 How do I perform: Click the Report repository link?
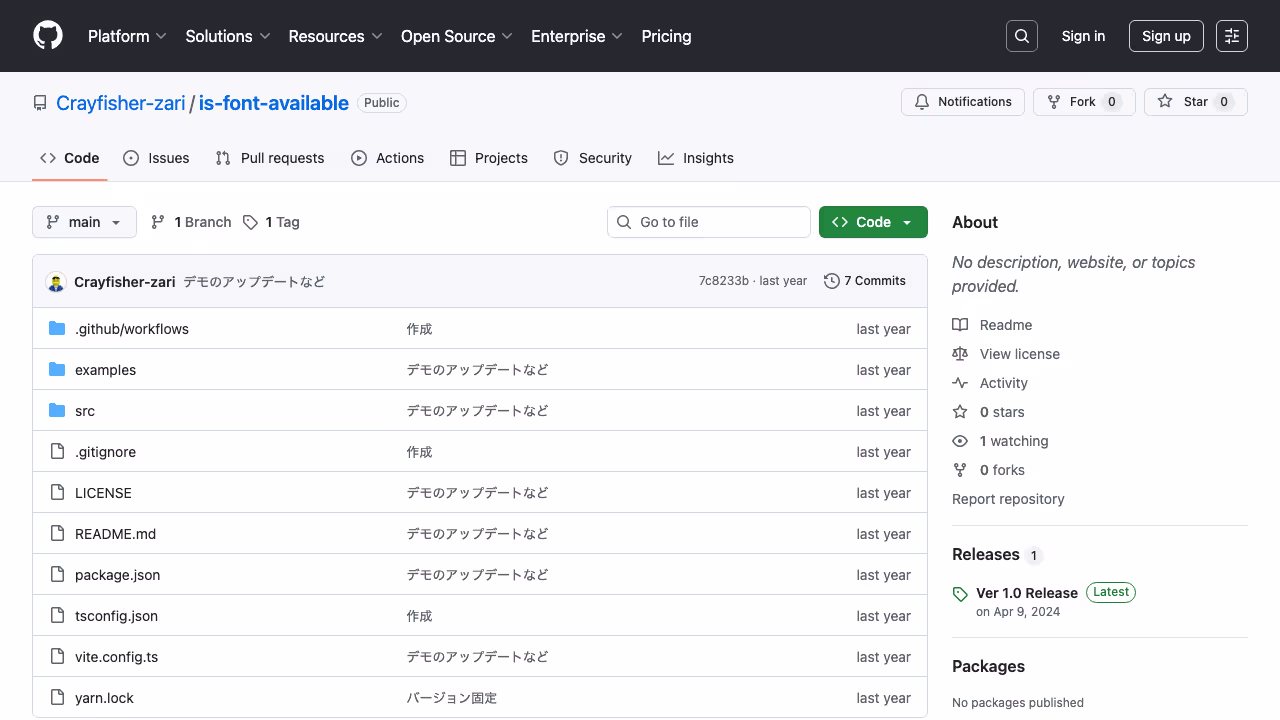click(x=1008, y=499)
